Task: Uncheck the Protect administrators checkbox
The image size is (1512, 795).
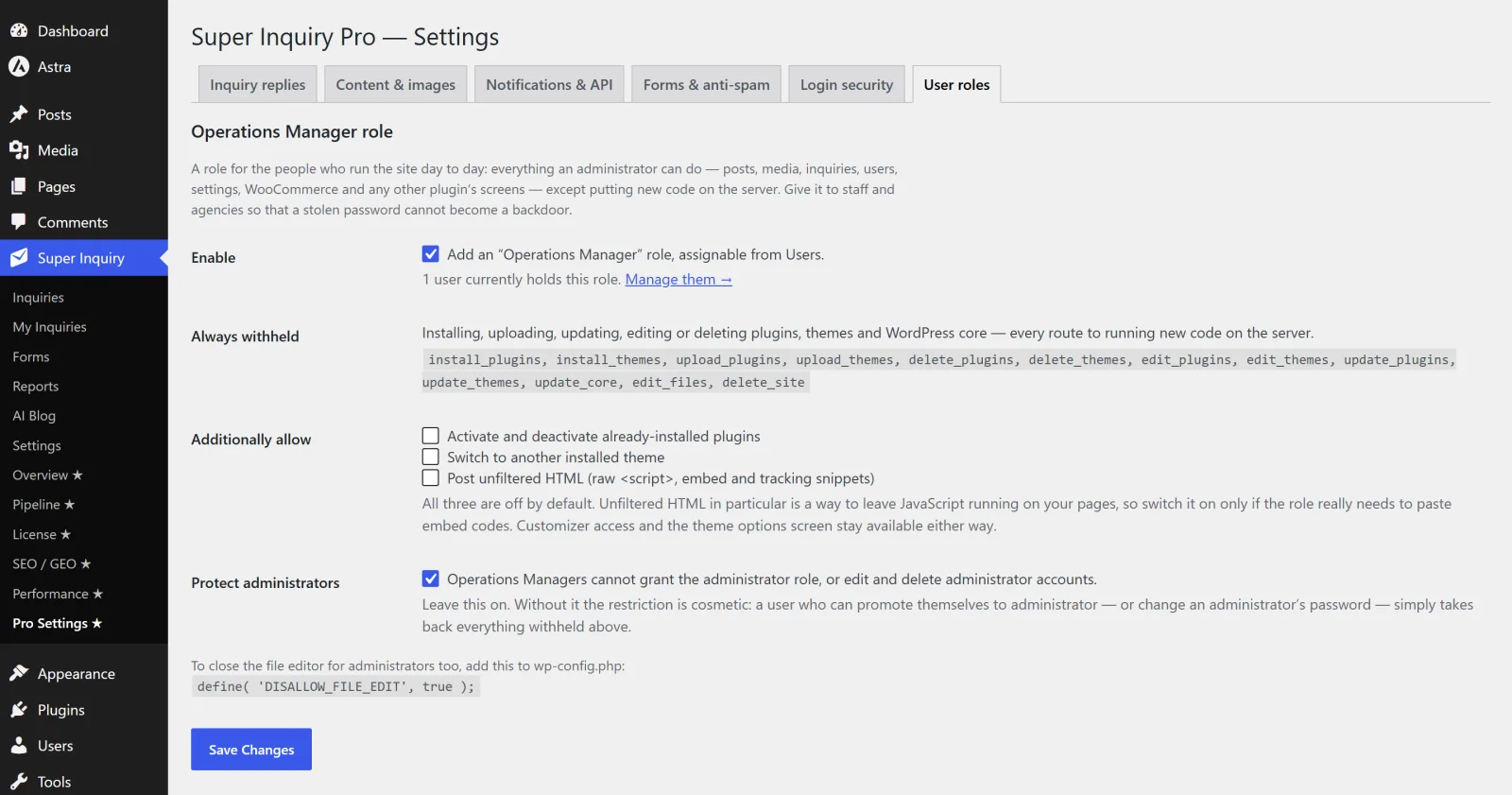Action: point(430,579)
